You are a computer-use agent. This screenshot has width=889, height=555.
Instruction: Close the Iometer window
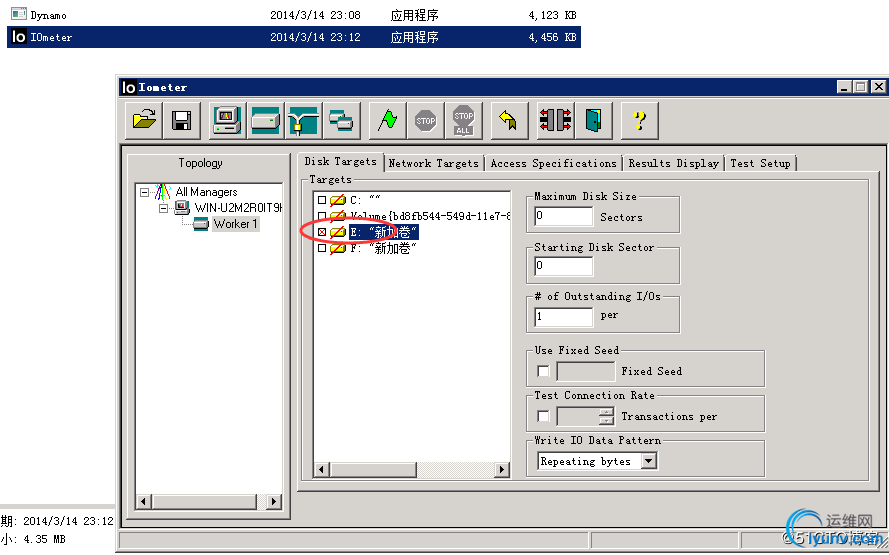coord(878,87)
